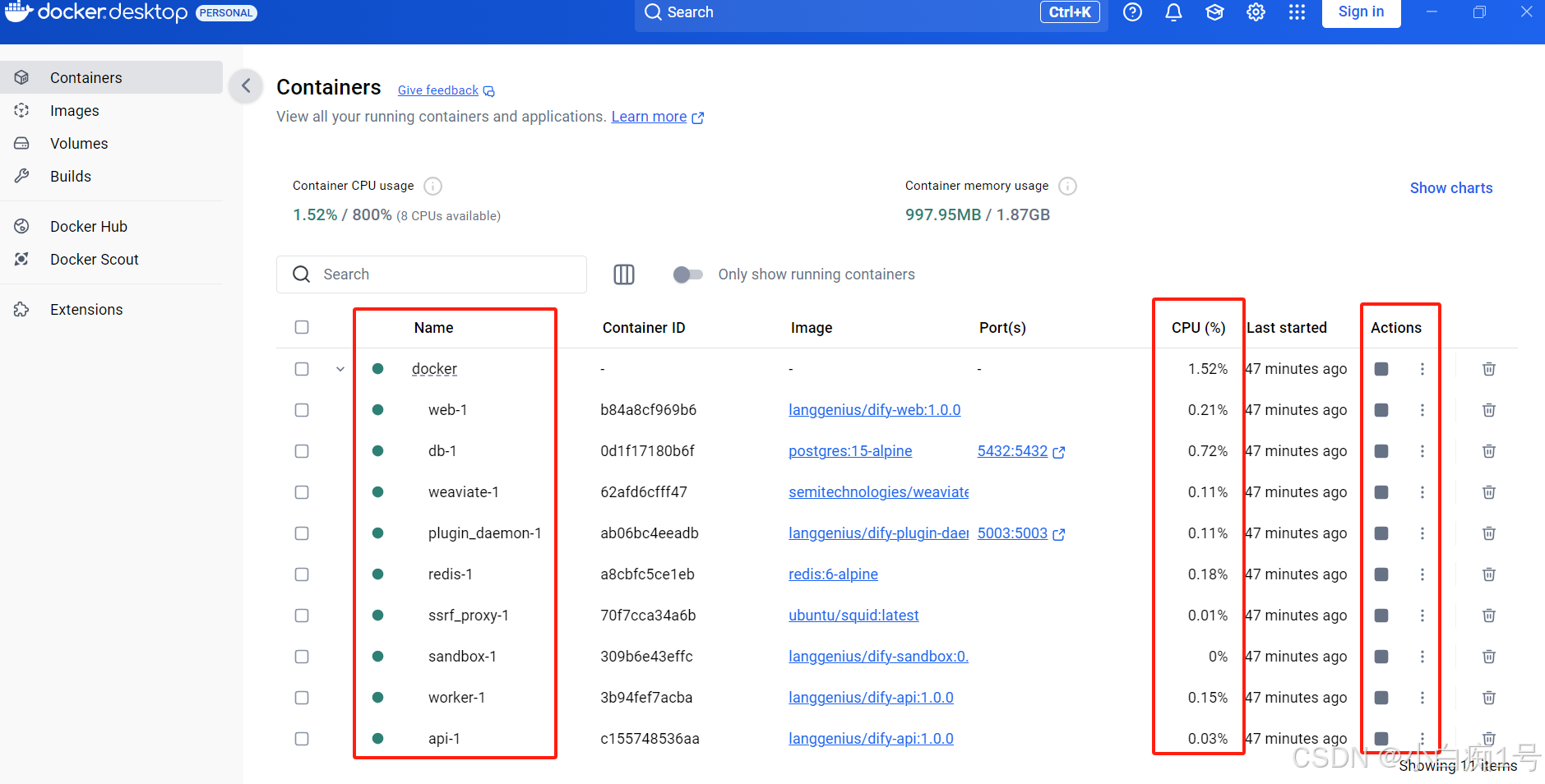Select the weaviate-1 row checkbox
Screen dimensions: 1545x784
[x=302, y=492]
